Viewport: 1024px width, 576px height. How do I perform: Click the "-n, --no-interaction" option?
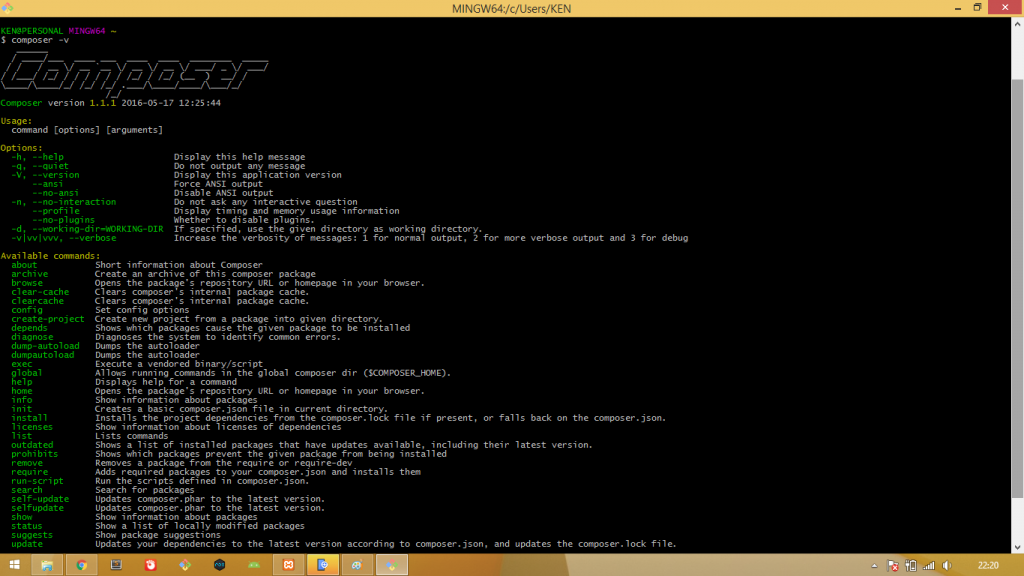pyautogui.click(x=63, y=202)
